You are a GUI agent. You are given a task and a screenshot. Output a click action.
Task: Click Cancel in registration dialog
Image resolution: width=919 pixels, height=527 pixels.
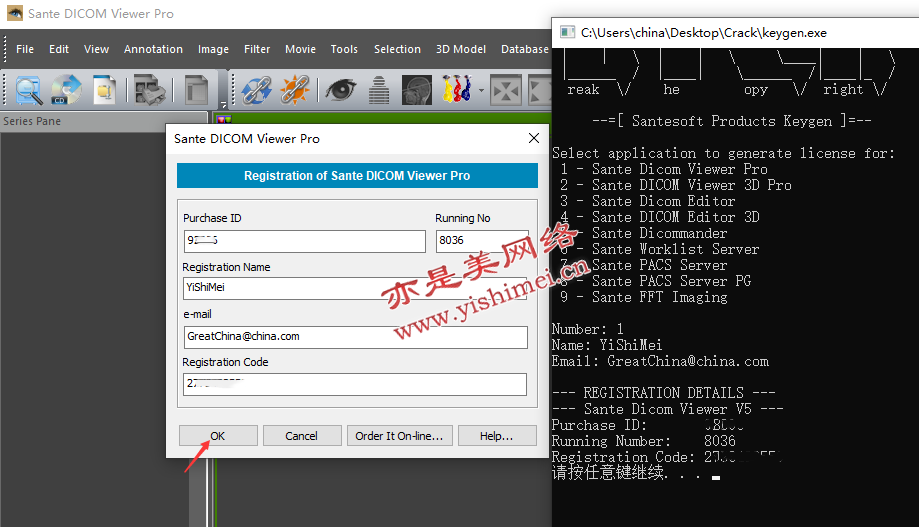point(302,436)
